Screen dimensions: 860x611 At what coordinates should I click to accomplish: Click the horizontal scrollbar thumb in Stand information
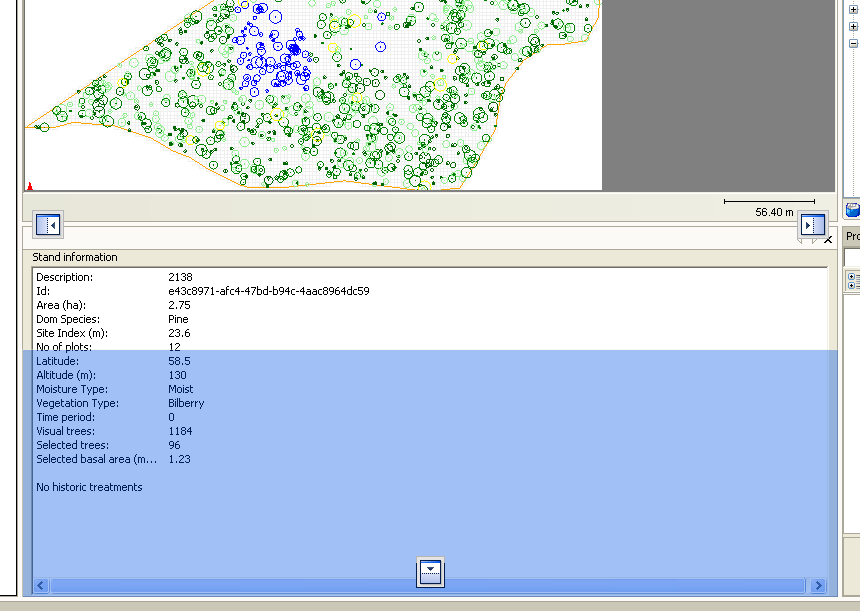point(427,586)
